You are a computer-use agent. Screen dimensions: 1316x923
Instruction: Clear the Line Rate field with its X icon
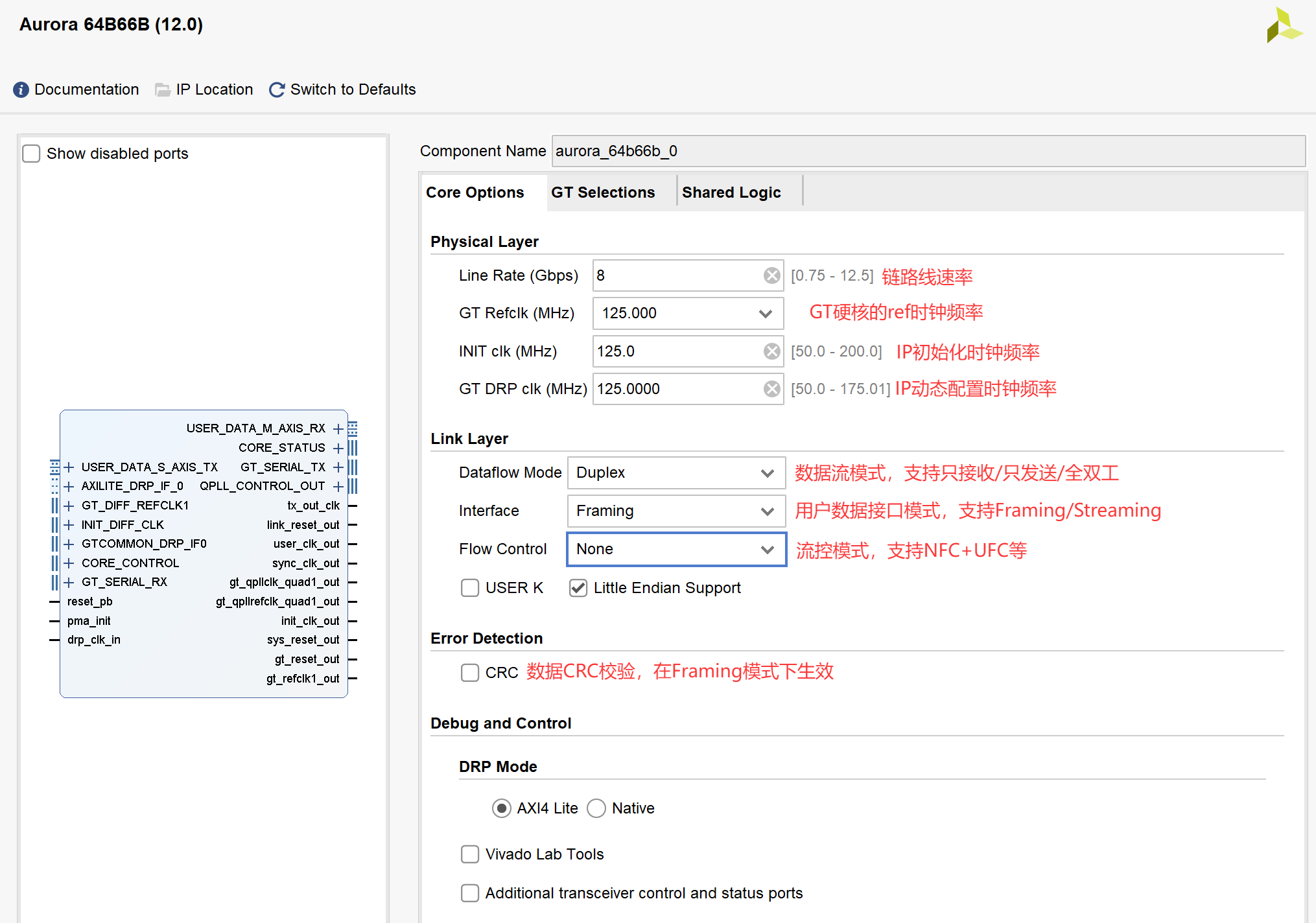(771, 275)
